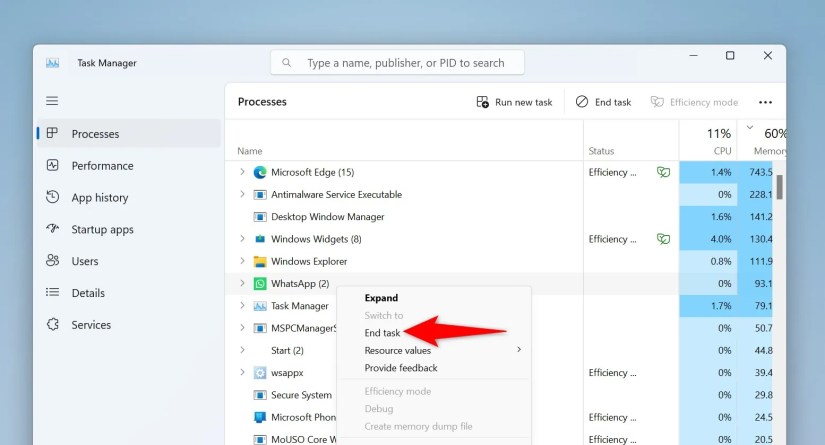Maximize the Task Manager window

point(730,55)
